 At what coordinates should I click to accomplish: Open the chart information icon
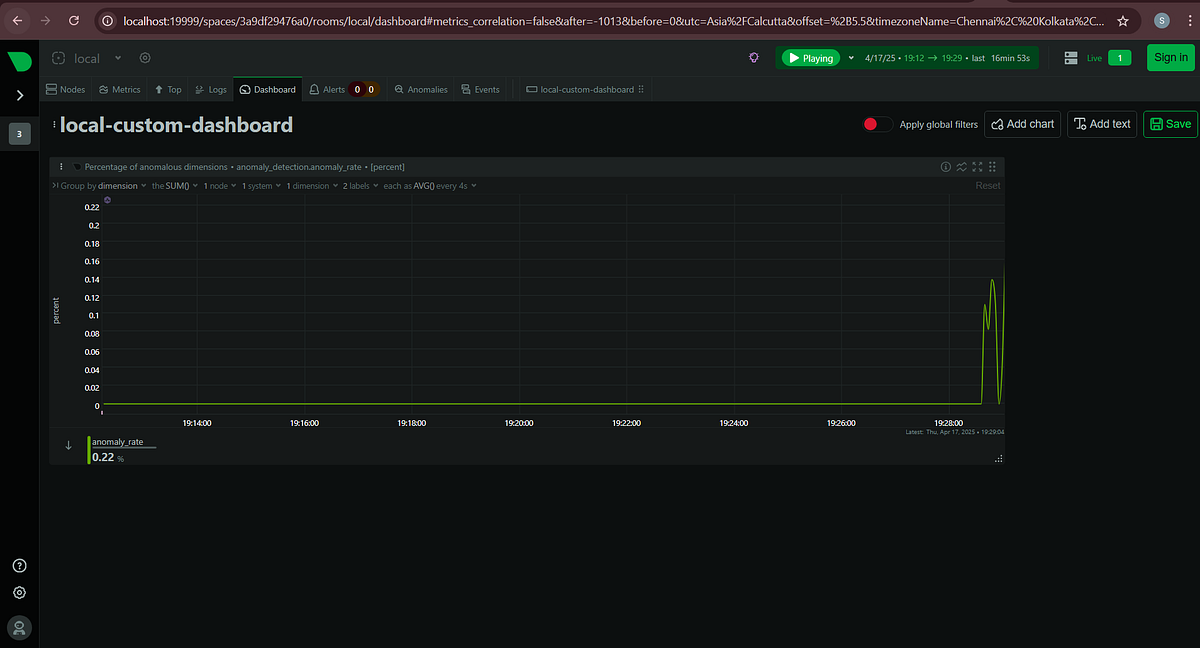pos(945,166)
